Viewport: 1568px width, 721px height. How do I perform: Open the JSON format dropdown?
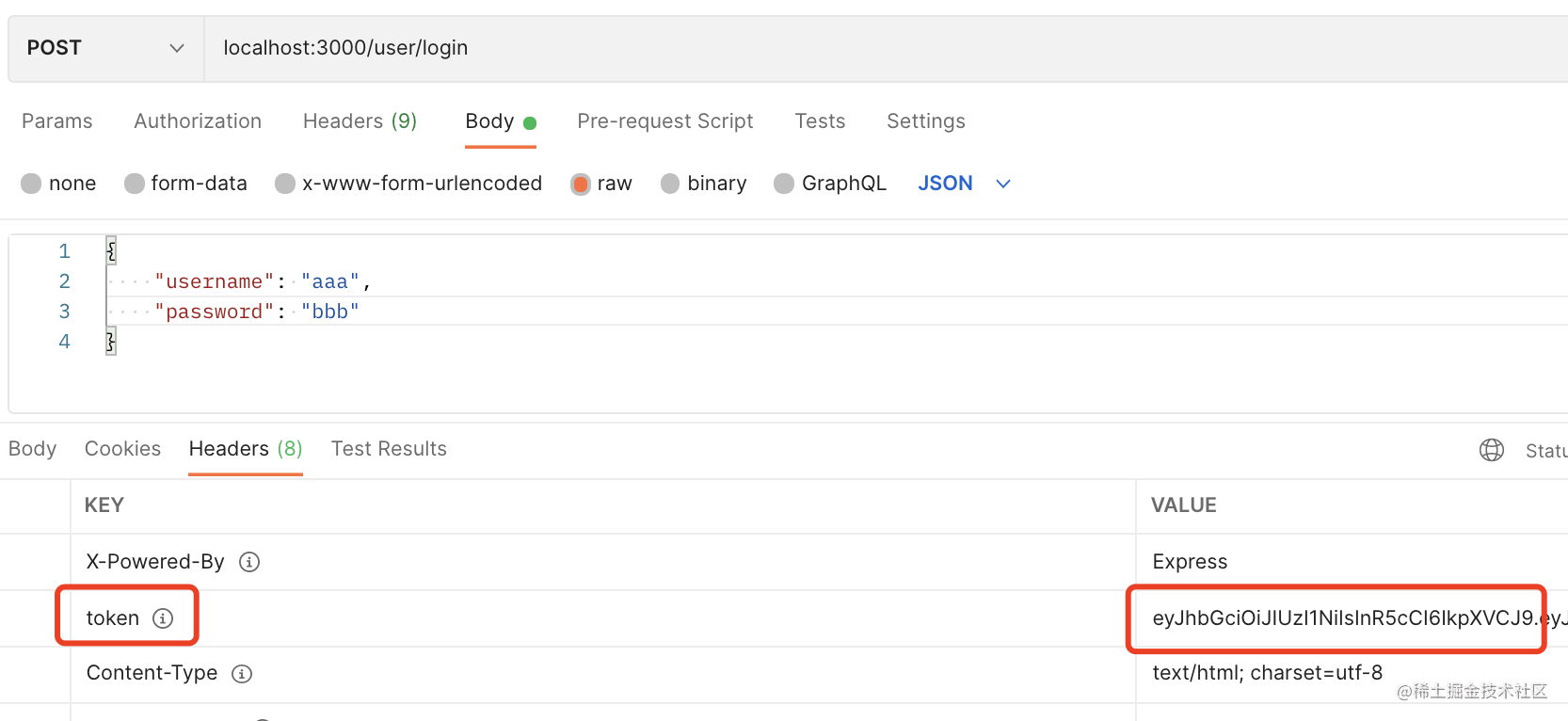click(x=964, y=184)
